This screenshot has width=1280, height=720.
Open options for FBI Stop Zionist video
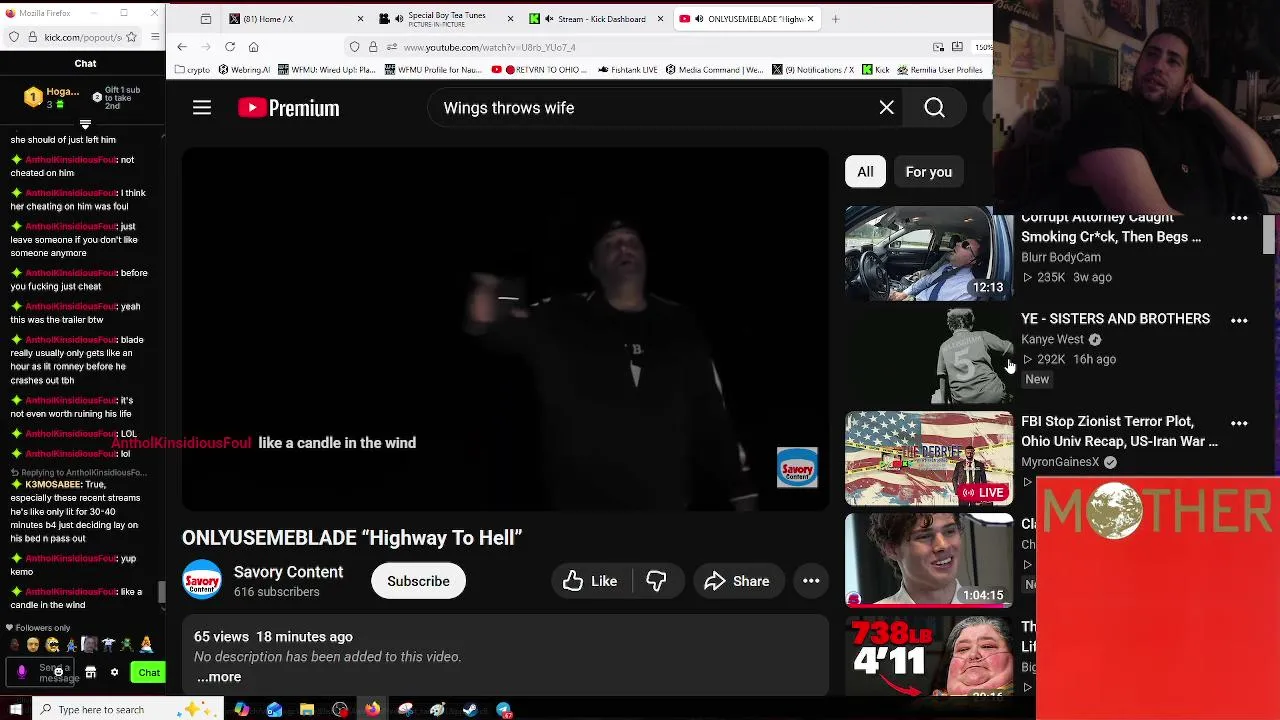coord(1239,423)
